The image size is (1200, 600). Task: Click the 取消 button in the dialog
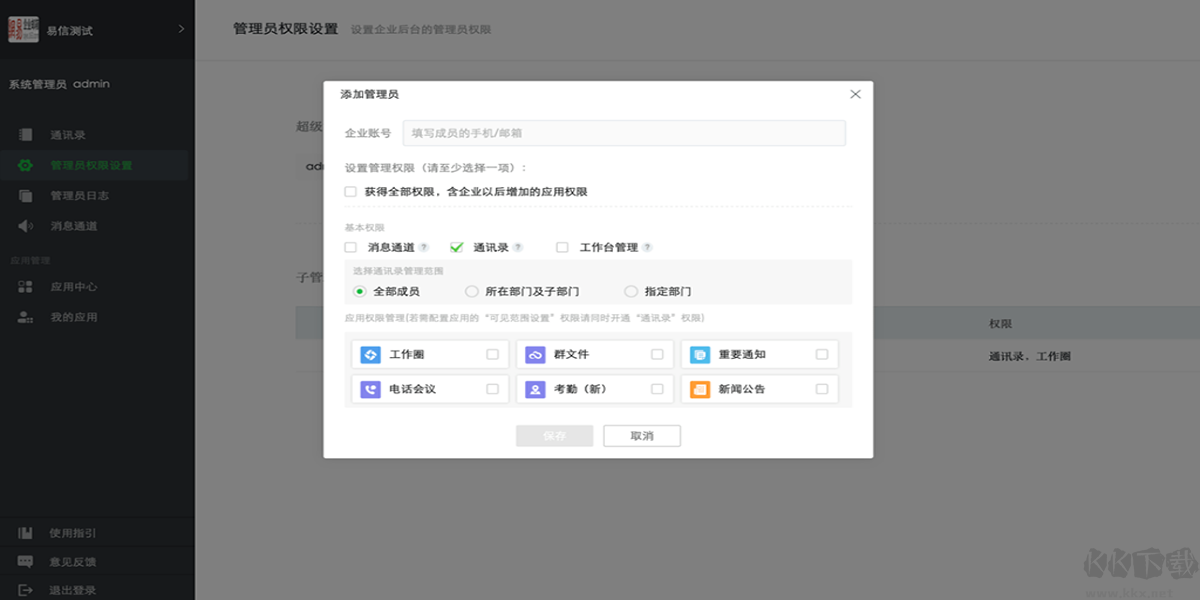642,435
